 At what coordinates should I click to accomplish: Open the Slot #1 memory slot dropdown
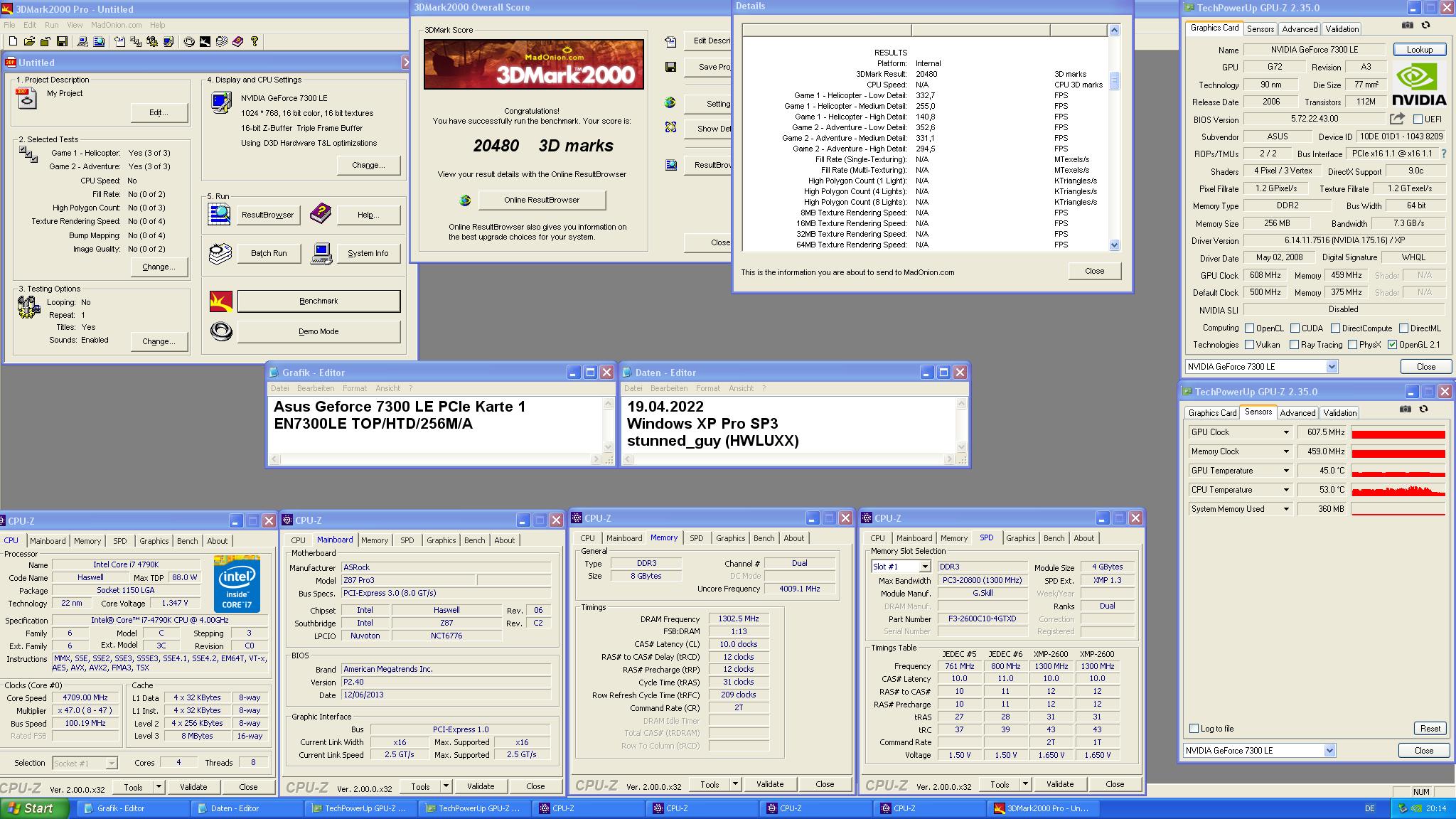(924, 567)
